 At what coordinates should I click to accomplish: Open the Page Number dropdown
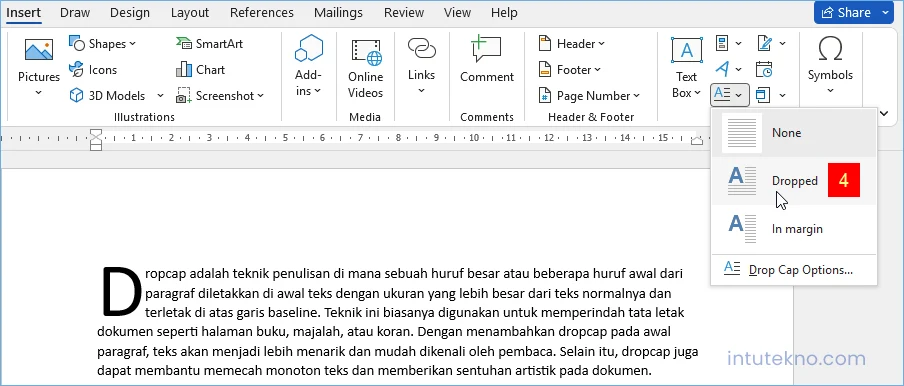[x=589, y=96]
